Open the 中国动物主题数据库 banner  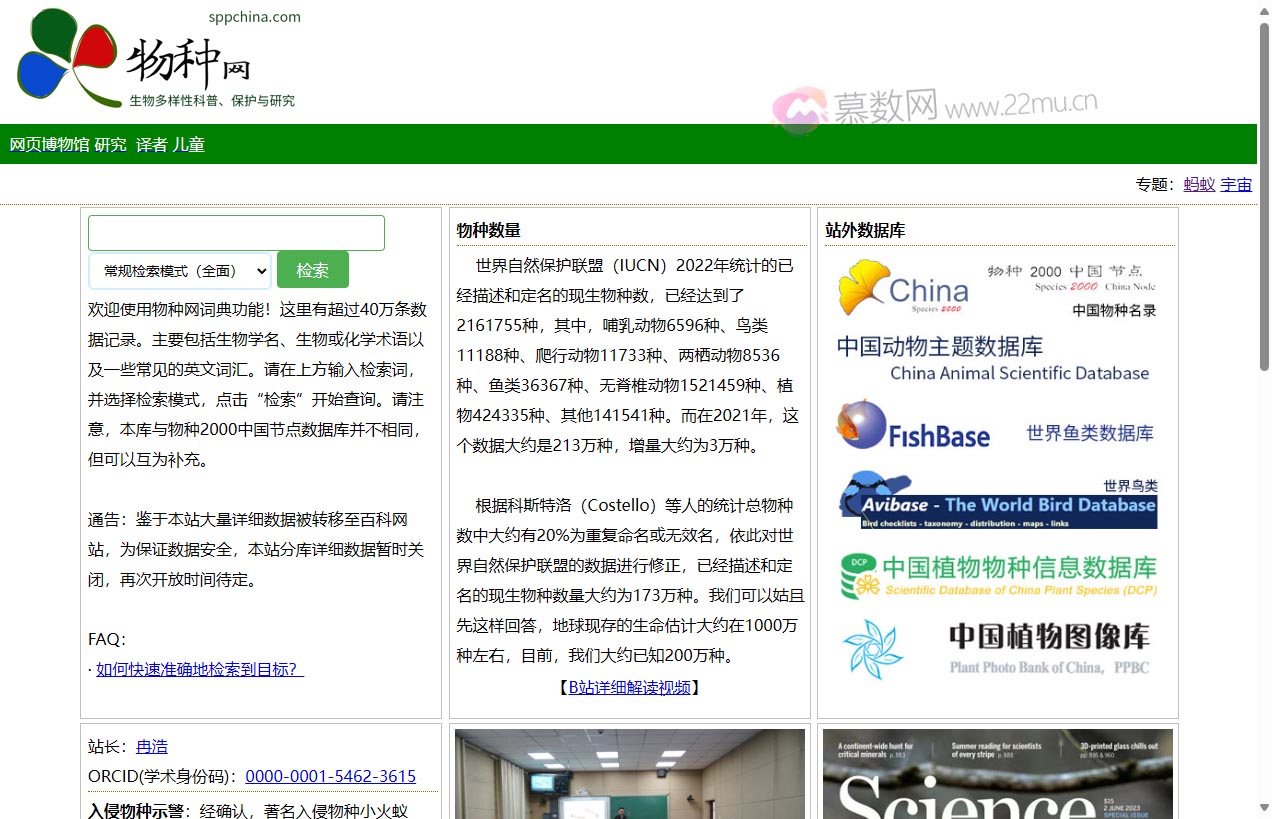click(997, 359)
